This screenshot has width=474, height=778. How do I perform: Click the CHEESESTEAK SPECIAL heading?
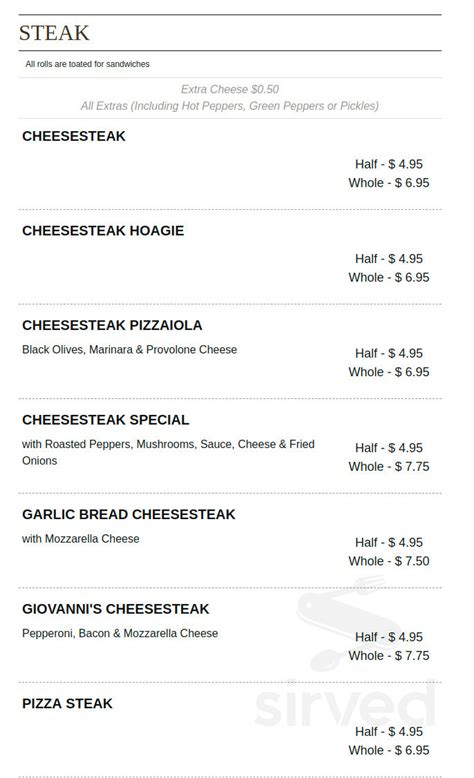point(106,420)
